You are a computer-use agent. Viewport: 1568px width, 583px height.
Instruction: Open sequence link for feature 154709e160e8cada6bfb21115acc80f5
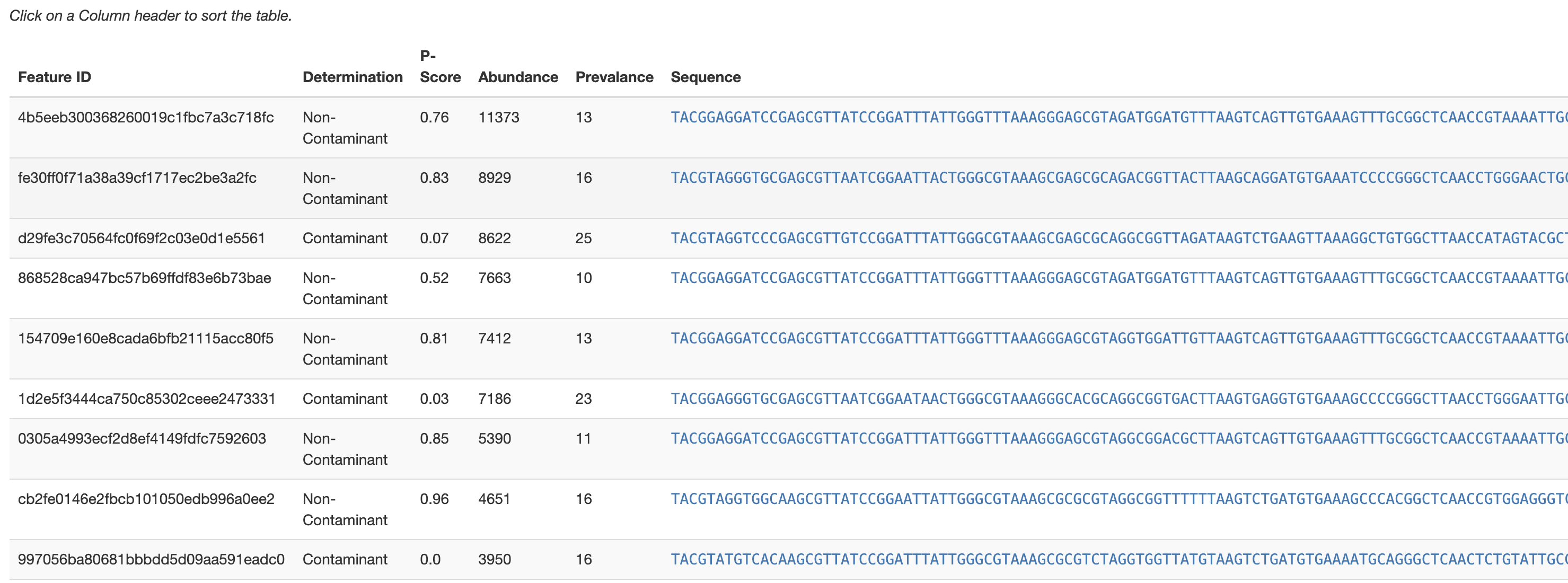[x=1119, y=338]
